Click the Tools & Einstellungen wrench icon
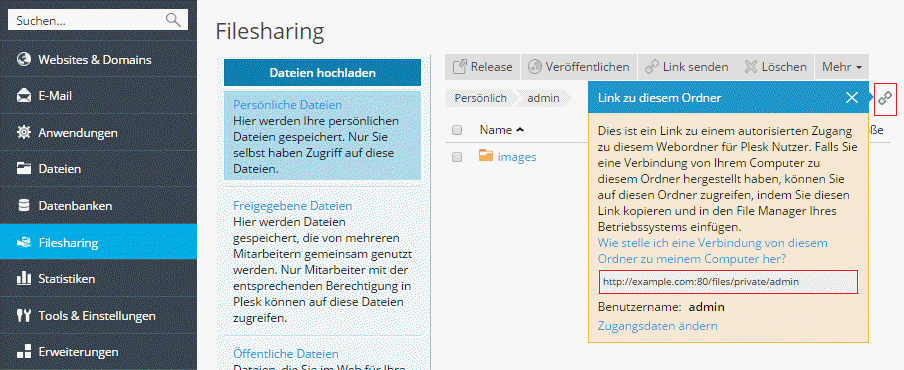 click(24, 315)
